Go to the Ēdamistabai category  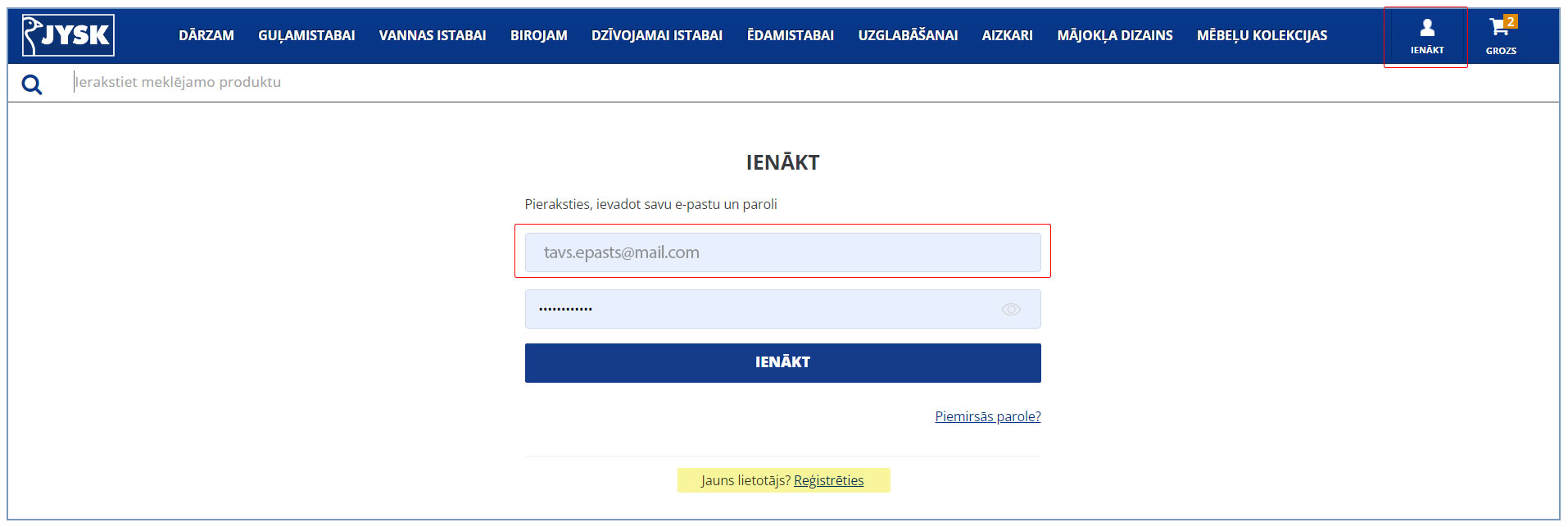pyautogui.click(x=791, y=35)
